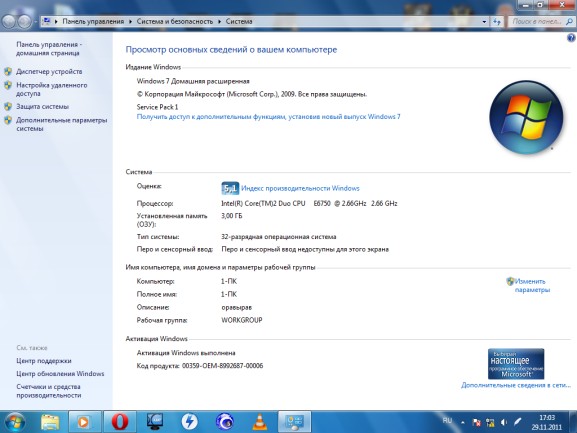Click 32-разрядная операционная система text
The width and height of the screenshot is (577, 433).
(279, 237)
